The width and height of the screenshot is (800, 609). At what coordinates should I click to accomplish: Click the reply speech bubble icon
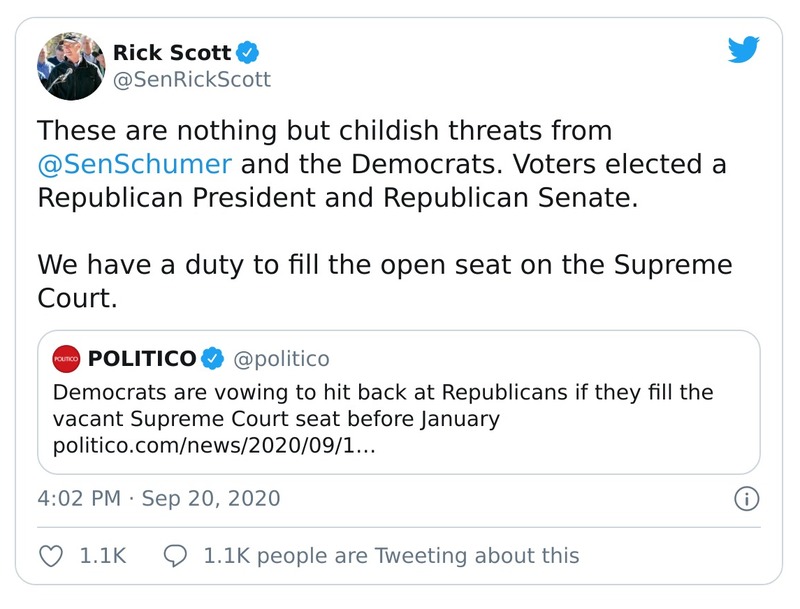(x=176, y=555)
